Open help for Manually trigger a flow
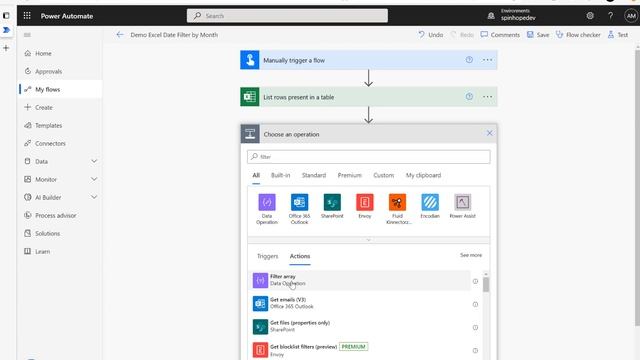Screen dimensions: 640x360 pos(469,60)
